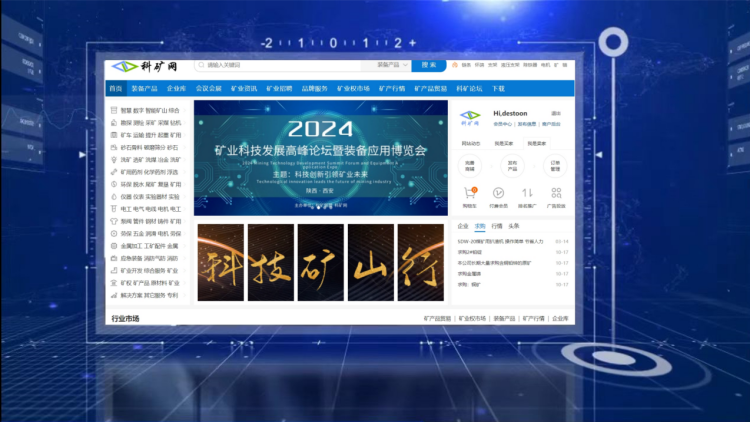
Task: Click the 排名推广 arrows icon
Action: (527, 193)
